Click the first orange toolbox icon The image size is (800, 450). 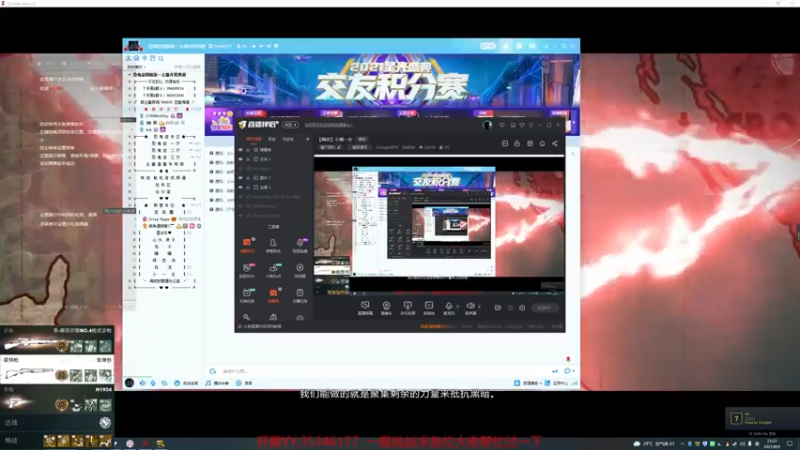pos(247,245)
